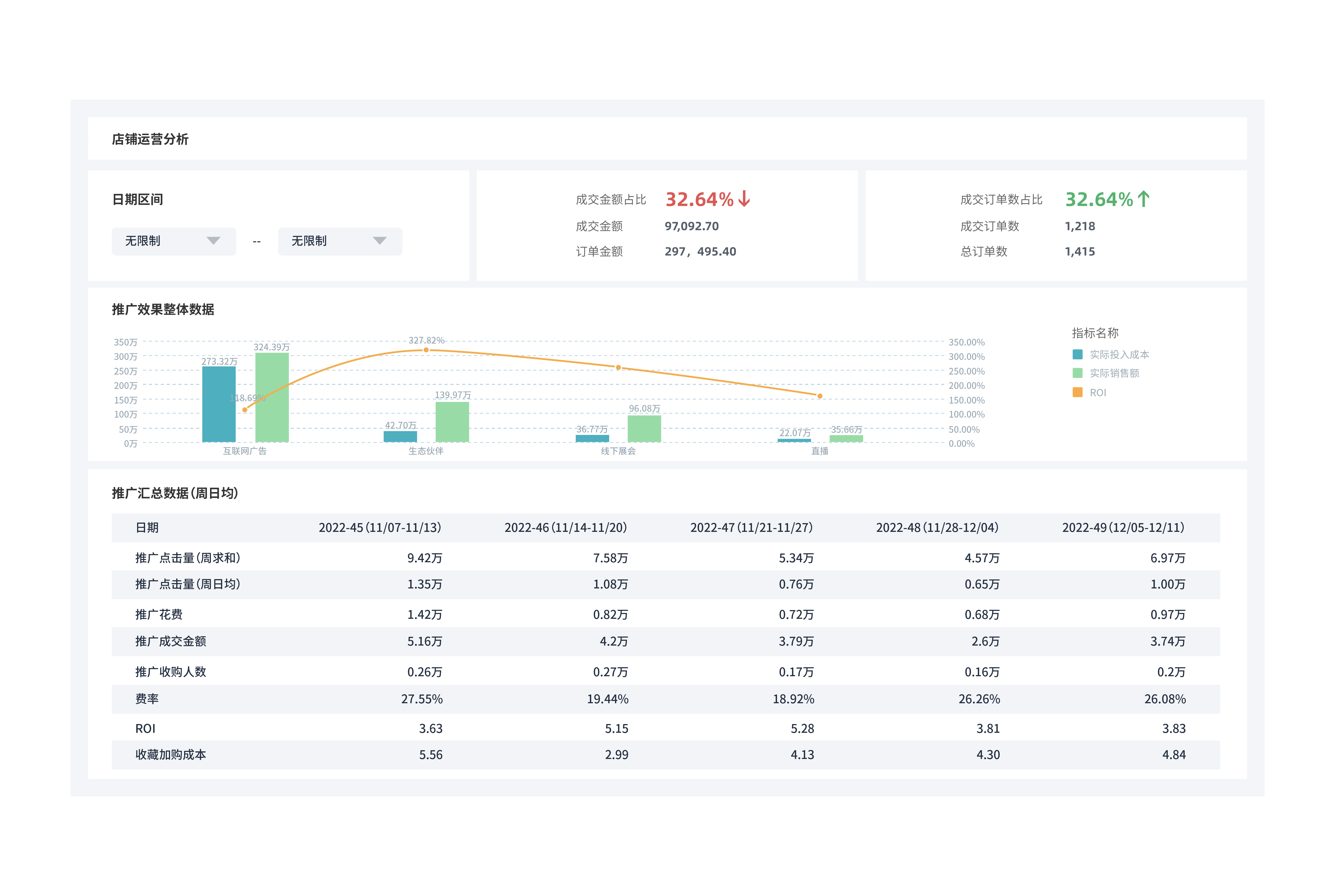
Task: Click the 推广效果整体数据 heading
Action: 163,310
